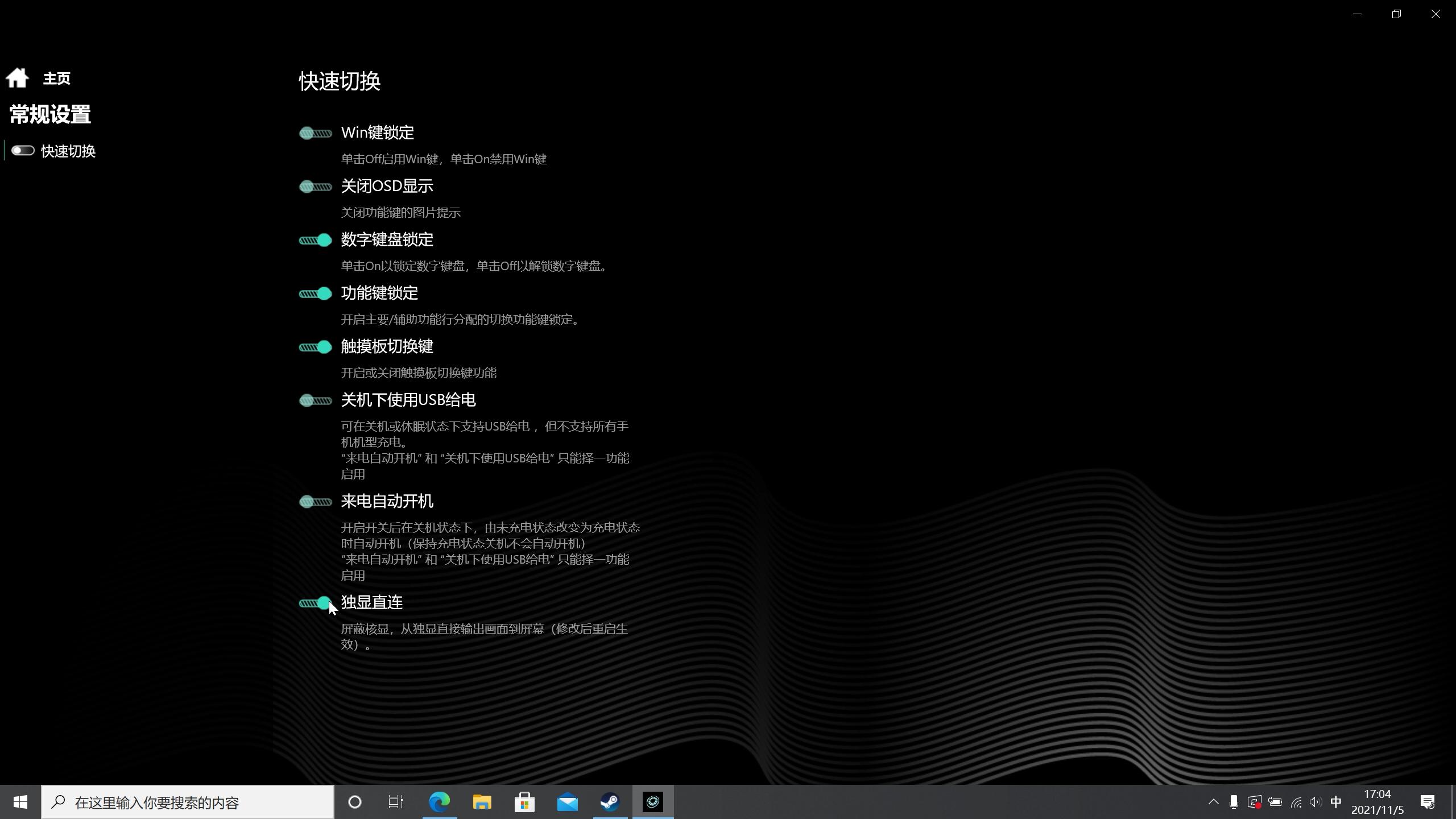Image resolution: width=1456 pixels, height=819 pixels.
Task: Launch Steam from the taskbar
Action: pyautogui.click(x=610, y=803)
